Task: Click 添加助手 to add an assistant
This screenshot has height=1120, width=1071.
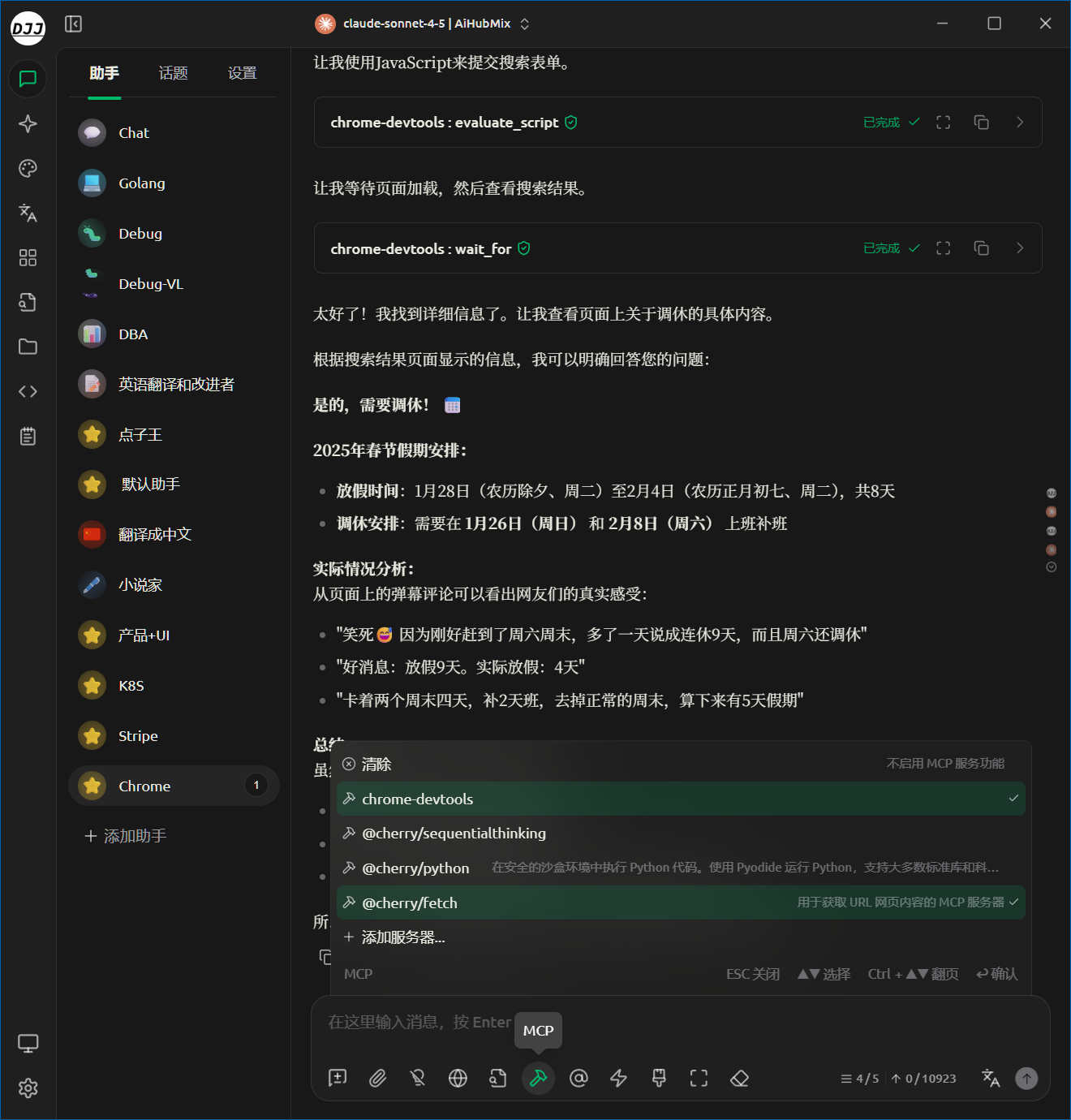Action: pyautogui.click(x=126, y=836)
